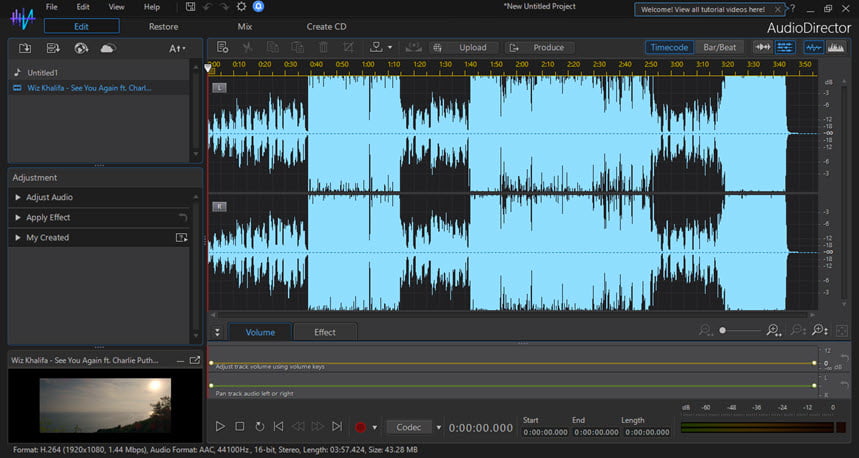Open the Codec dropdown arrow
The height and width of the screenshot is (458, 859).
(439, 427)
